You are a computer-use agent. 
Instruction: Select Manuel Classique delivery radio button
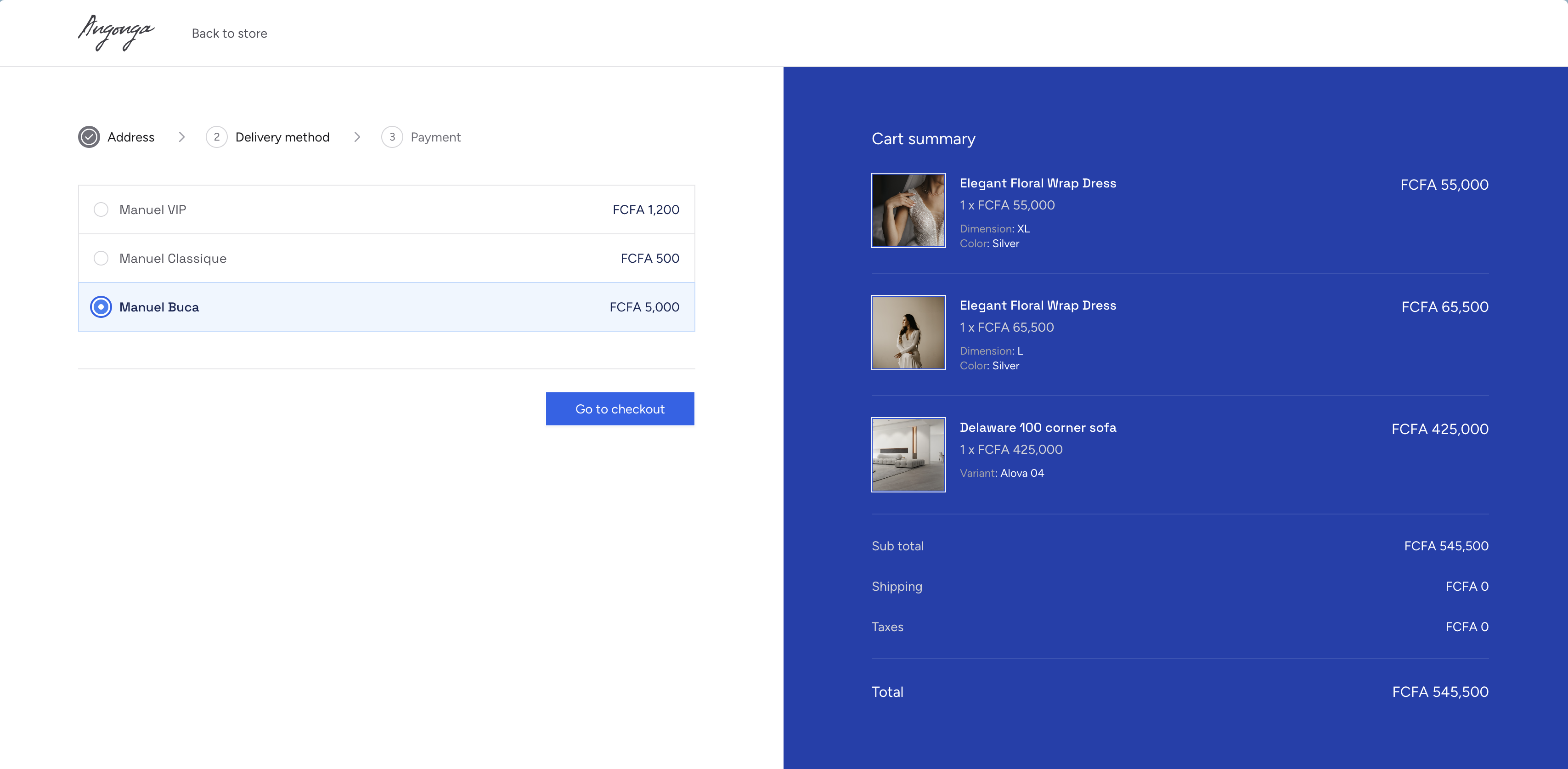[101, 258]
